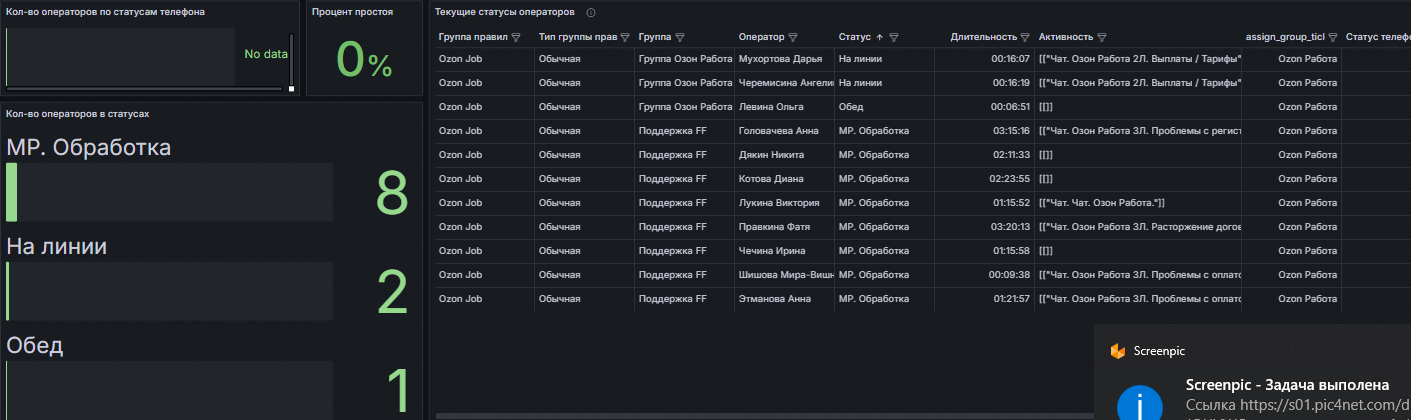Open Кол-во операторов по статусам телефона panel menu
This screenshot has height=420, width=1411.
click(106, 13)
